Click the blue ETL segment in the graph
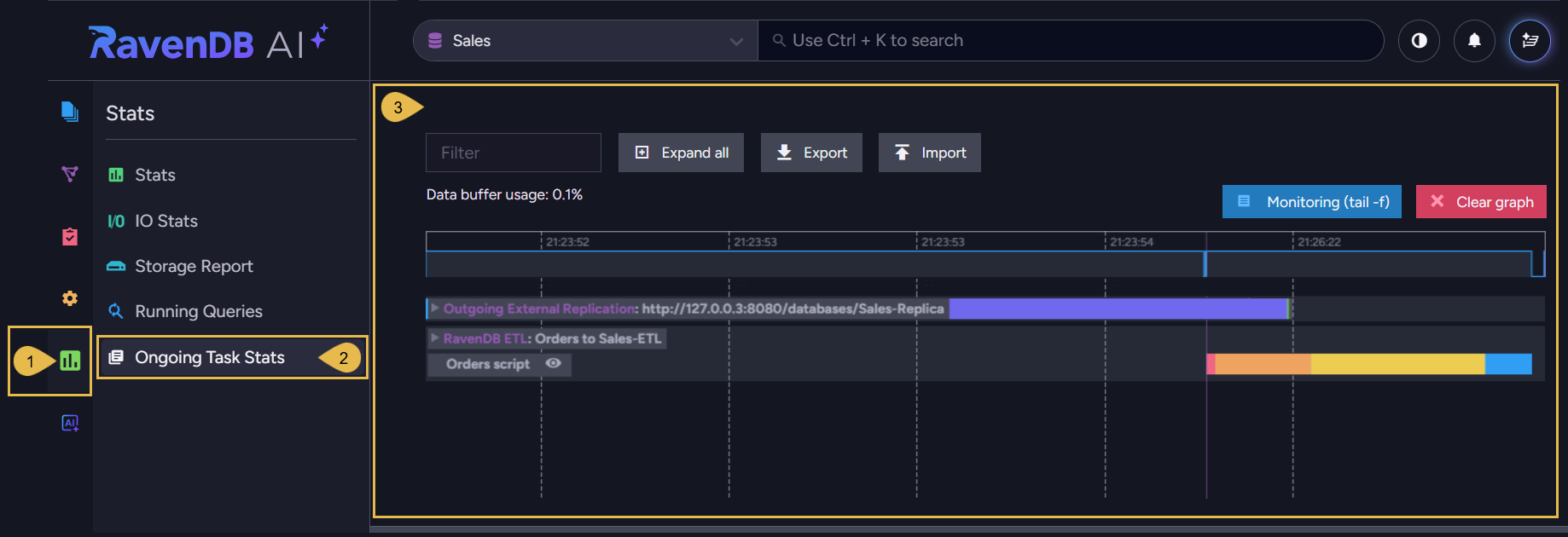This screenshot has height=537, width=1568. click(x=1508, y=364)
